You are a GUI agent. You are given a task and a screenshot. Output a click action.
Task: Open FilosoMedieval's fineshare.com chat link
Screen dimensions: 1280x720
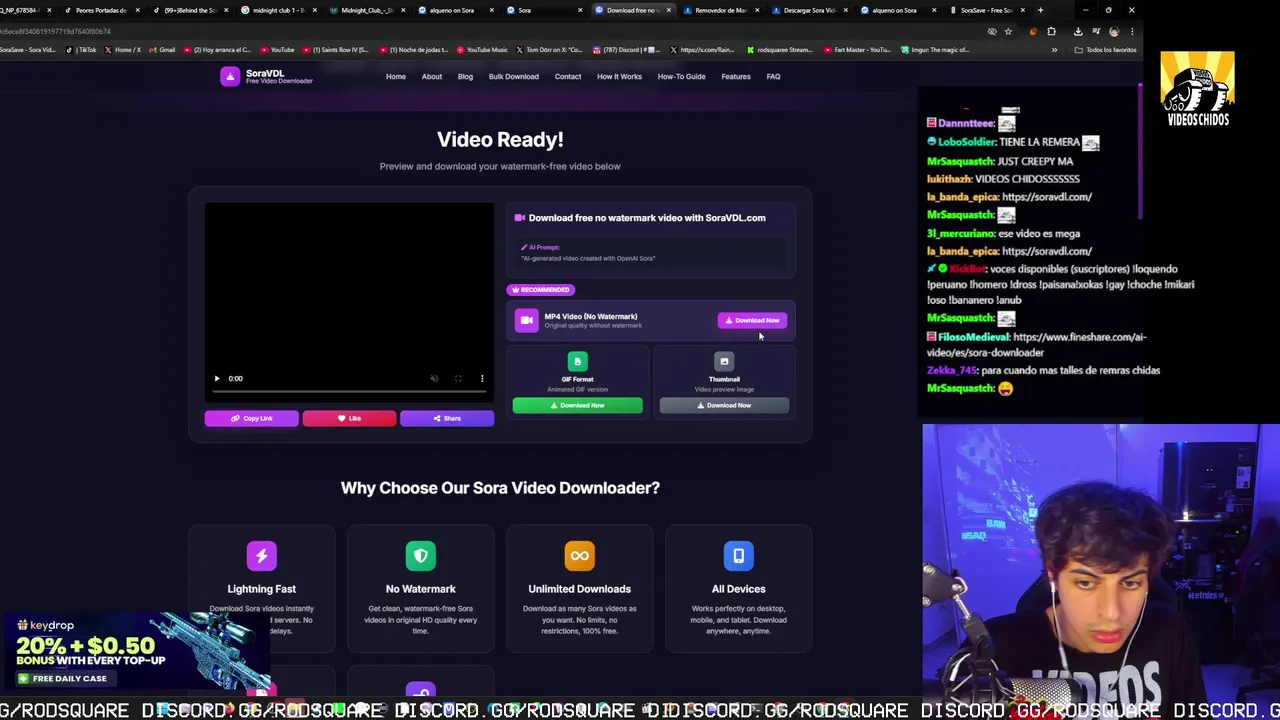click(1037, 345)
